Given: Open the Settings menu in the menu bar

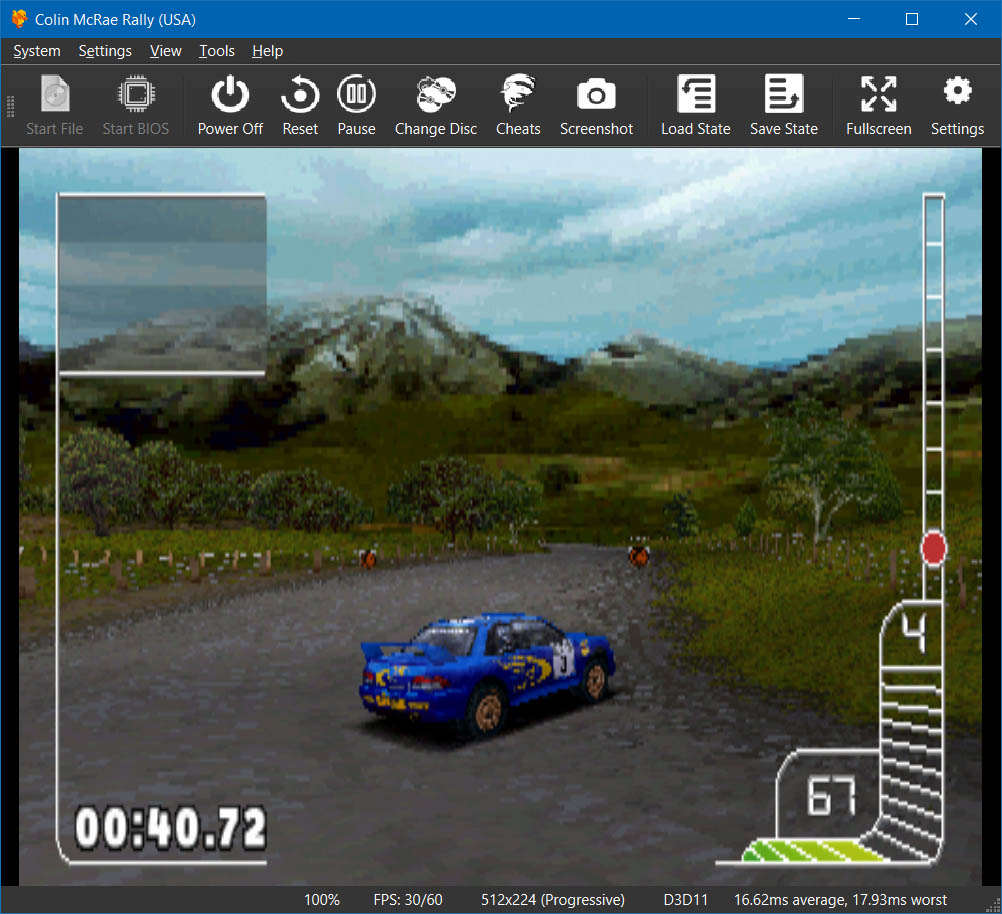Looking at the screenshot, I should 105,51.
